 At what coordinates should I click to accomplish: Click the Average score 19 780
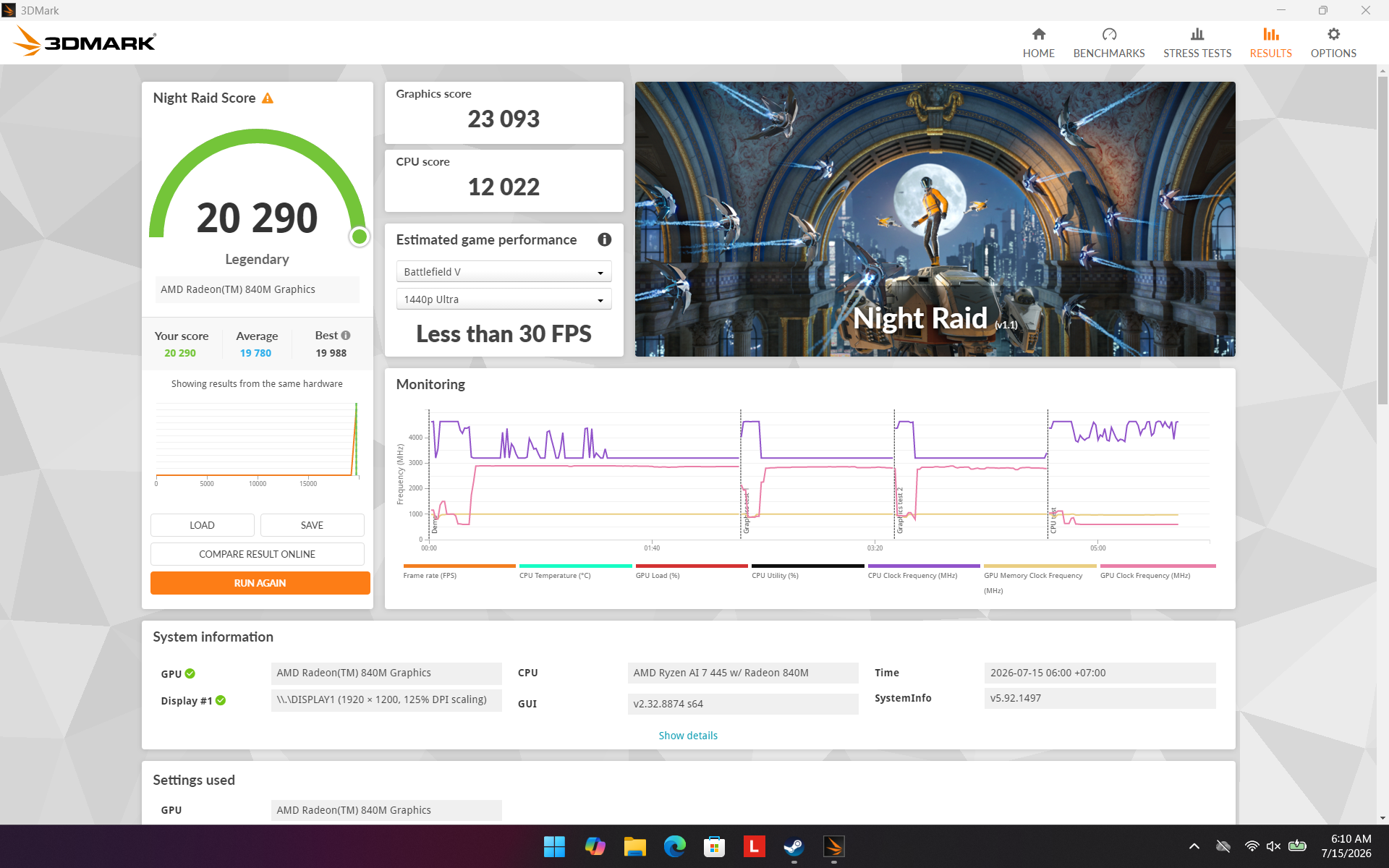coord(256,353)
